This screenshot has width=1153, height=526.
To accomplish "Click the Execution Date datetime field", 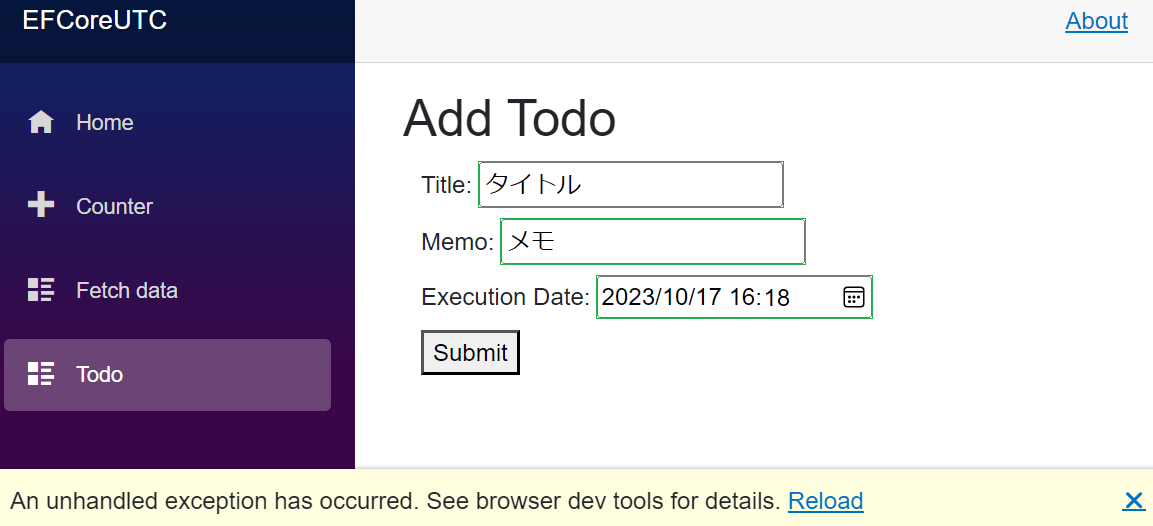I will coord(734,297).
